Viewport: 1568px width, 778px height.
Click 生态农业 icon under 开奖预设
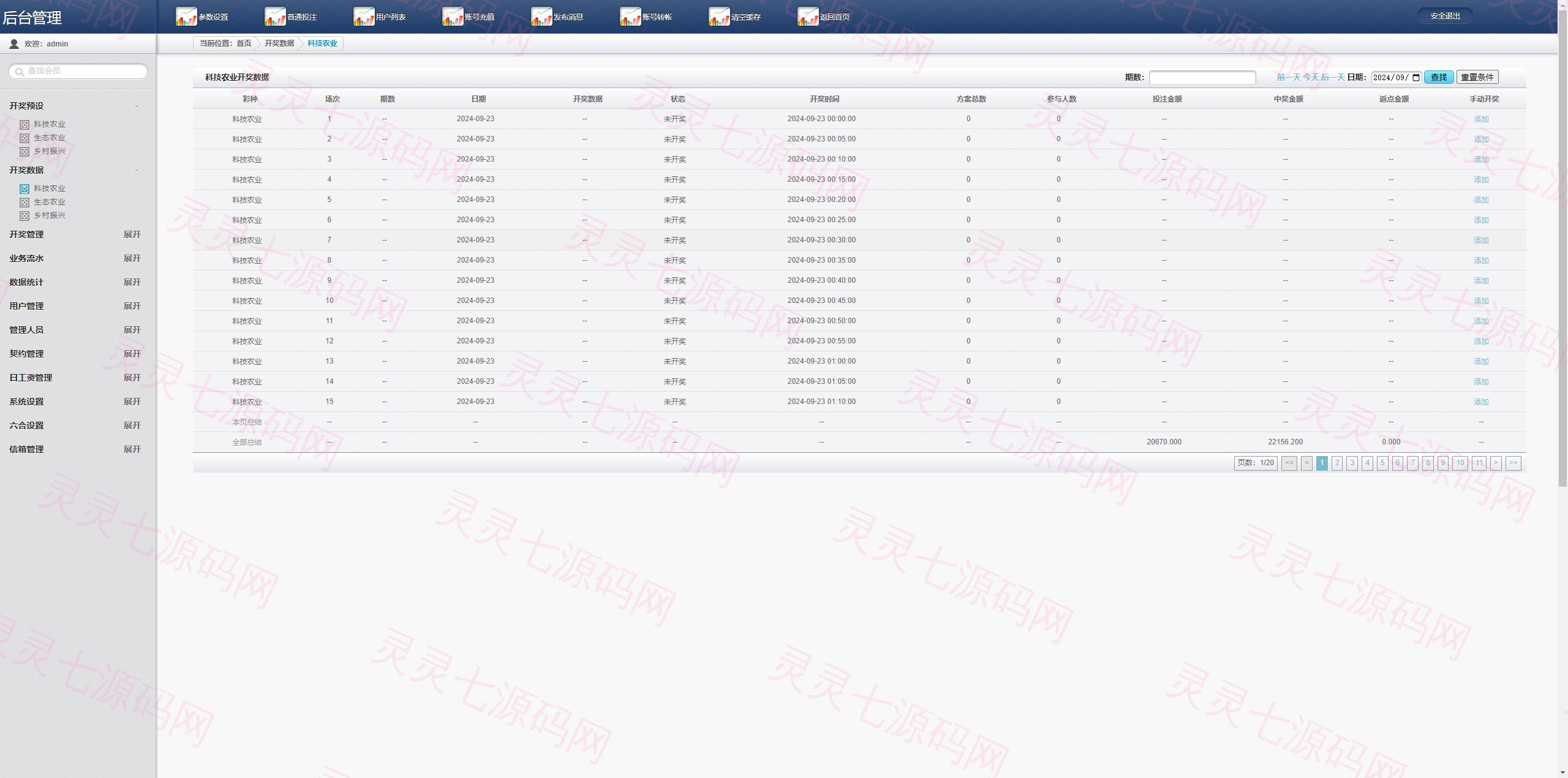pyautogui.click(x=24, y=138)
